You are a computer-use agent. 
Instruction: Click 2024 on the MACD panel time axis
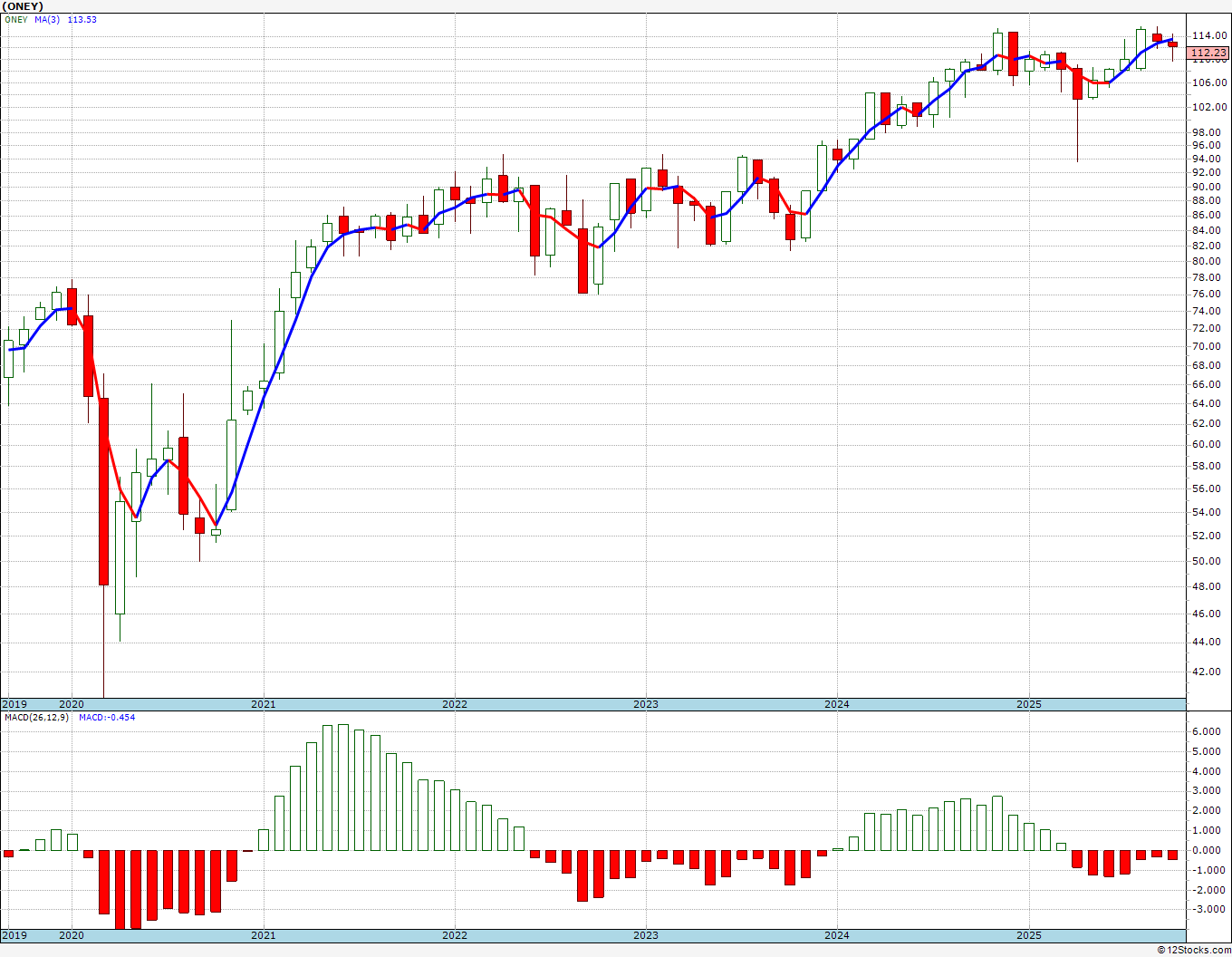click(837, 935)
